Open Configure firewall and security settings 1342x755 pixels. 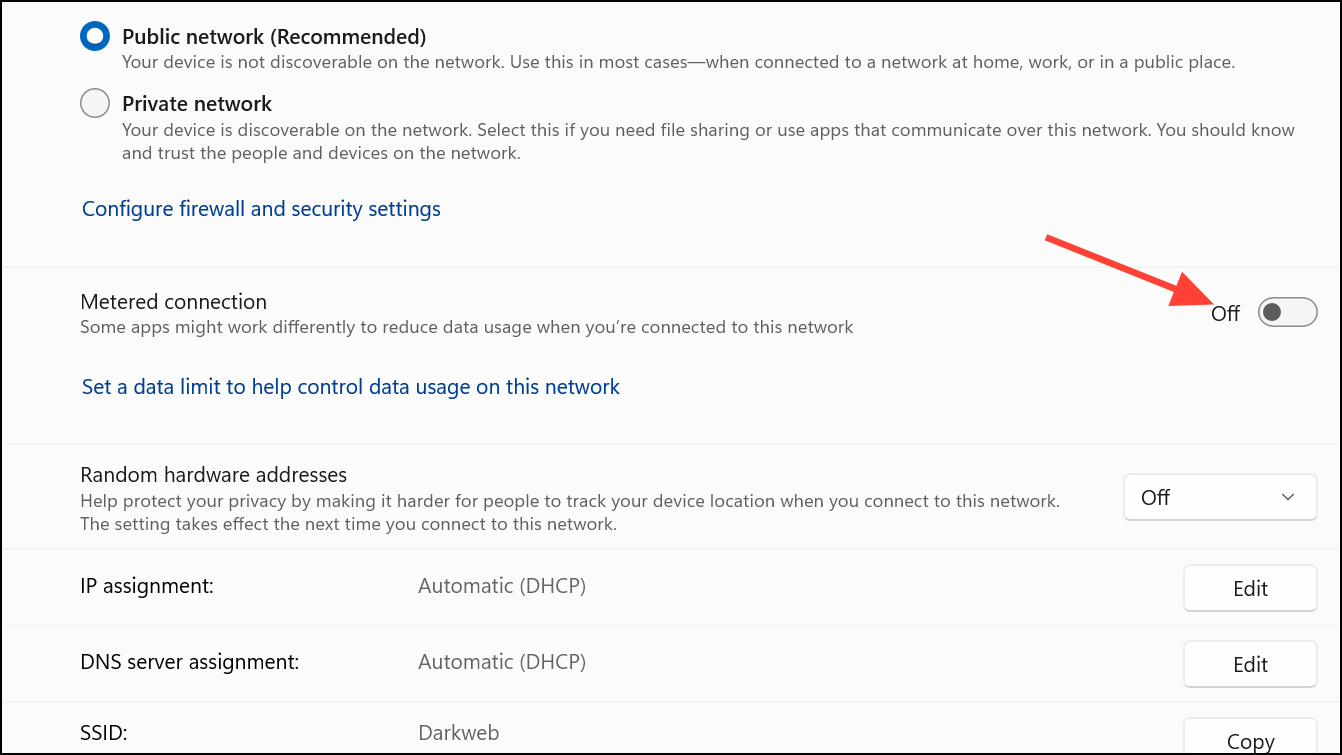261,209
